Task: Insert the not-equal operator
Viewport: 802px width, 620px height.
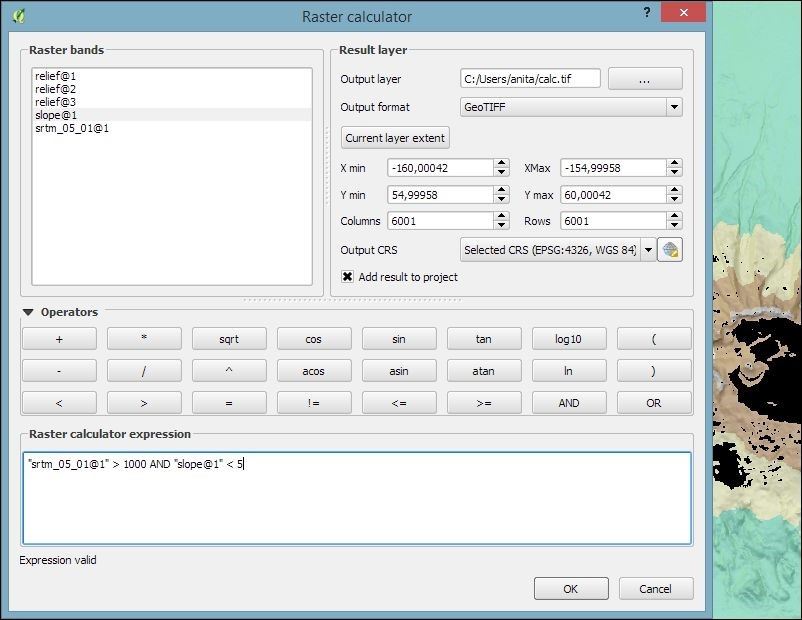Action: (x=314, y=403)
